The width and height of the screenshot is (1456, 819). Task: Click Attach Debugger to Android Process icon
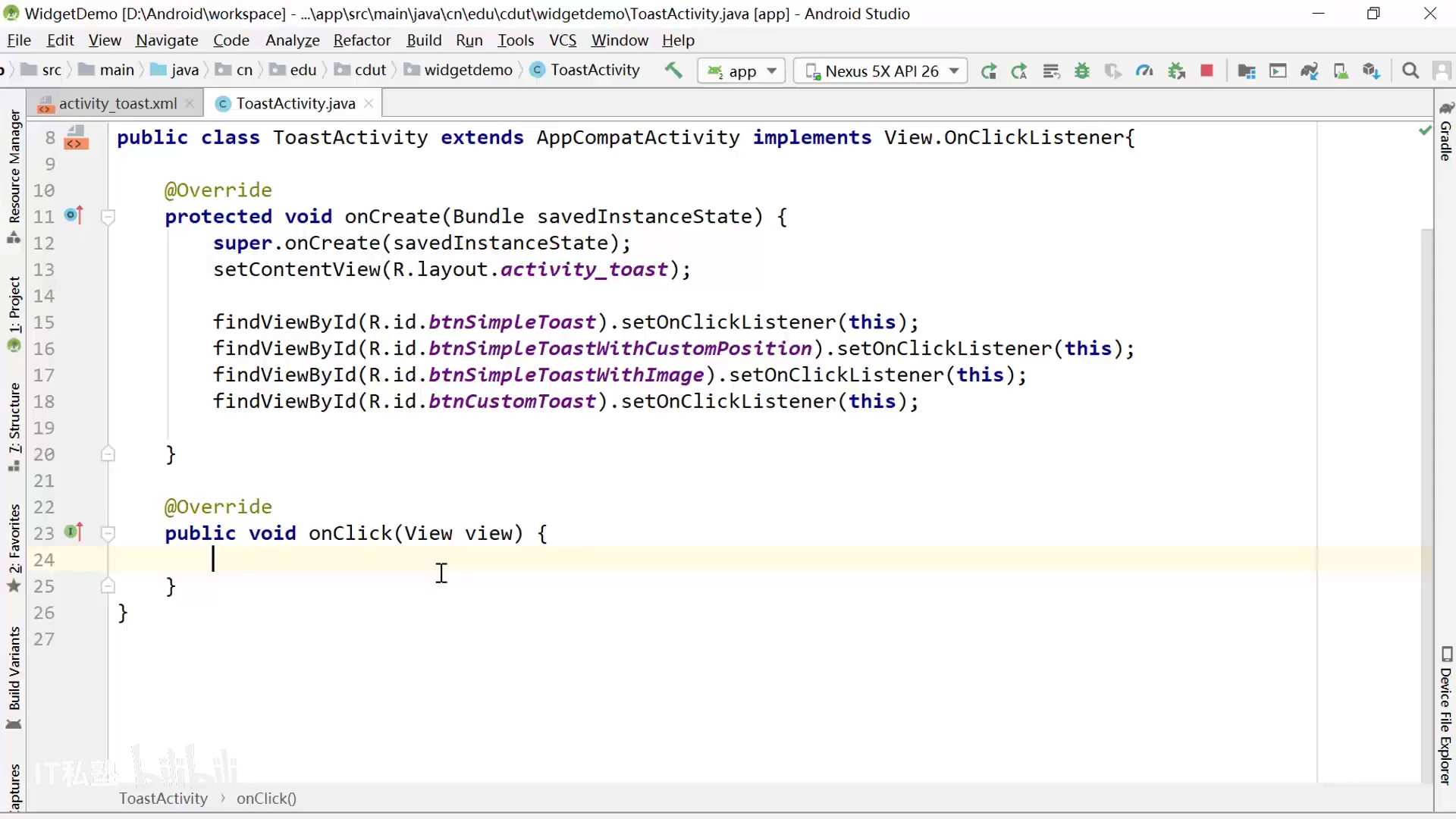pos(1176,71)
